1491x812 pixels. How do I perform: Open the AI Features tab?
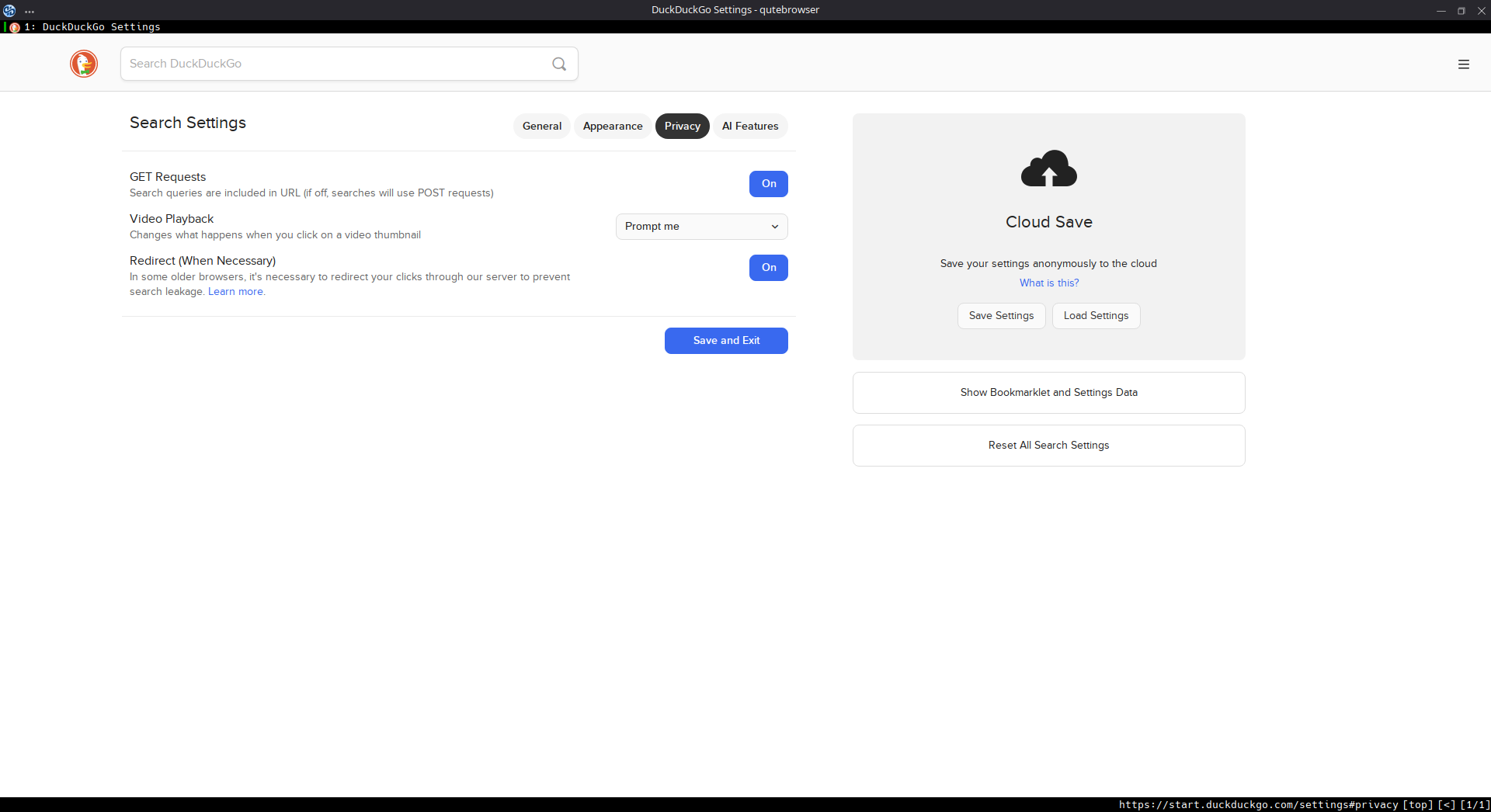point(750,127)
